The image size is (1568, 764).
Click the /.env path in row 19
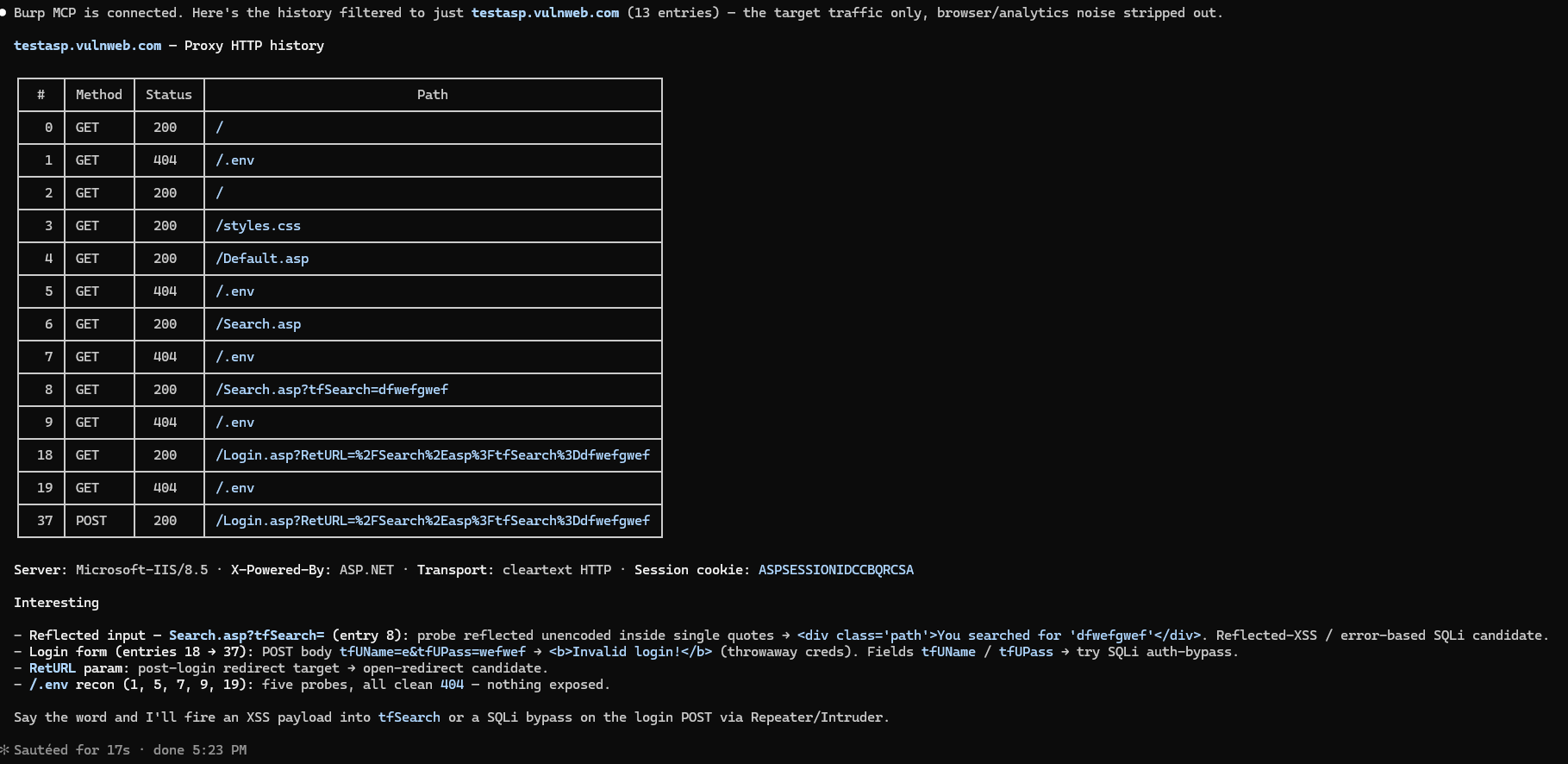[234, 488]
